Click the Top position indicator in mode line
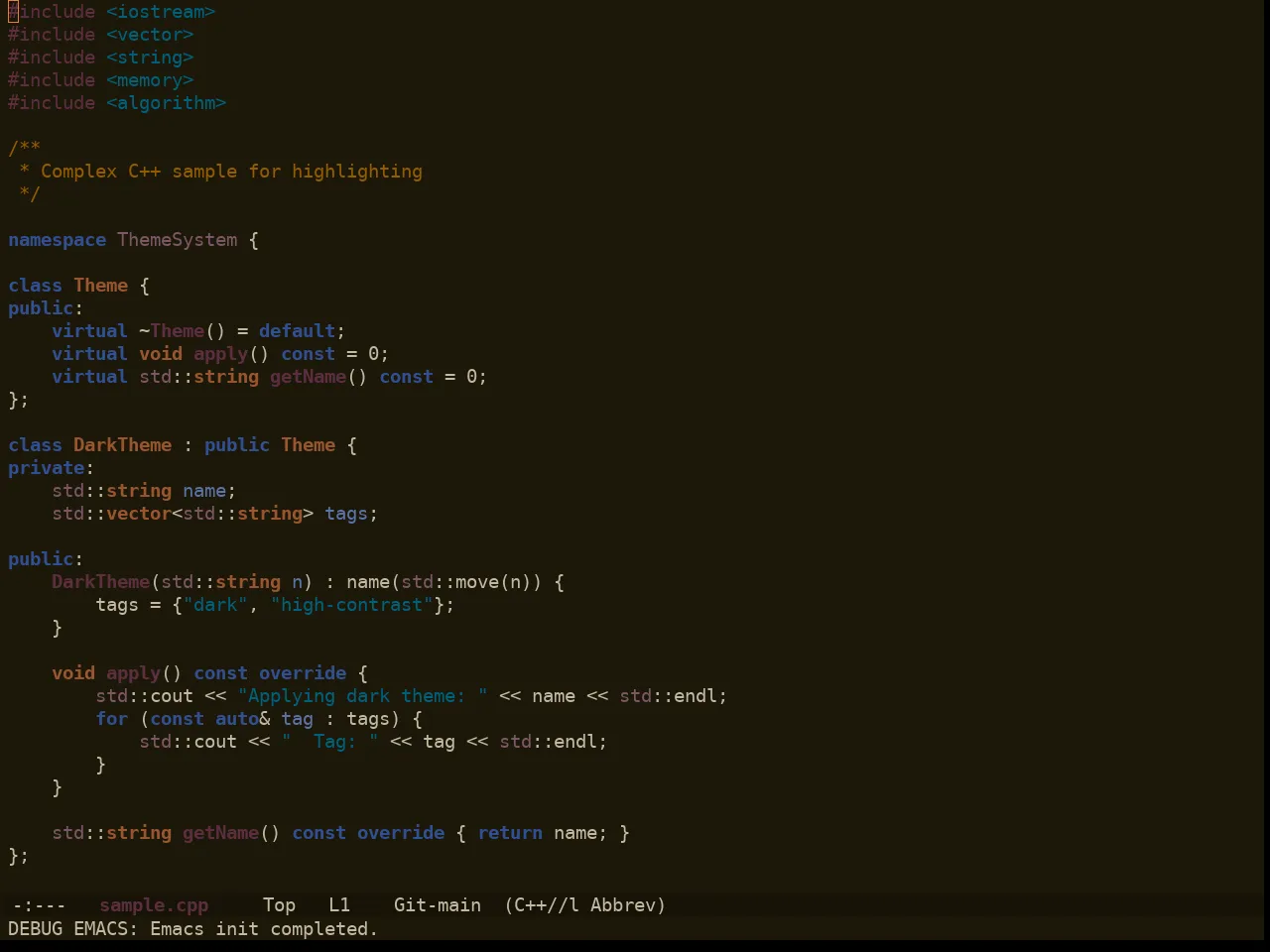1270x952 pixels. [x=279, y=905]
